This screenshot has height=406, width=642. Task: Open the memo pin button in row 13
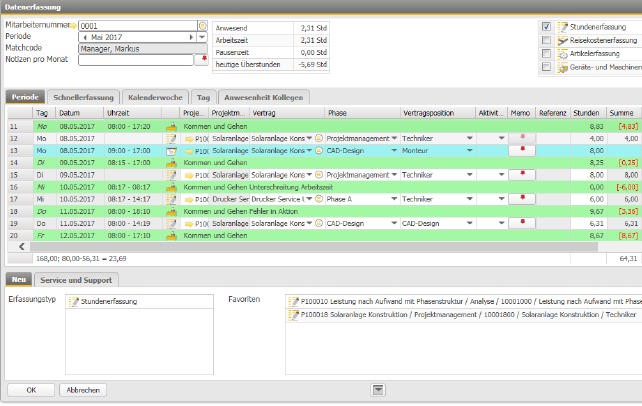(522, 150)
